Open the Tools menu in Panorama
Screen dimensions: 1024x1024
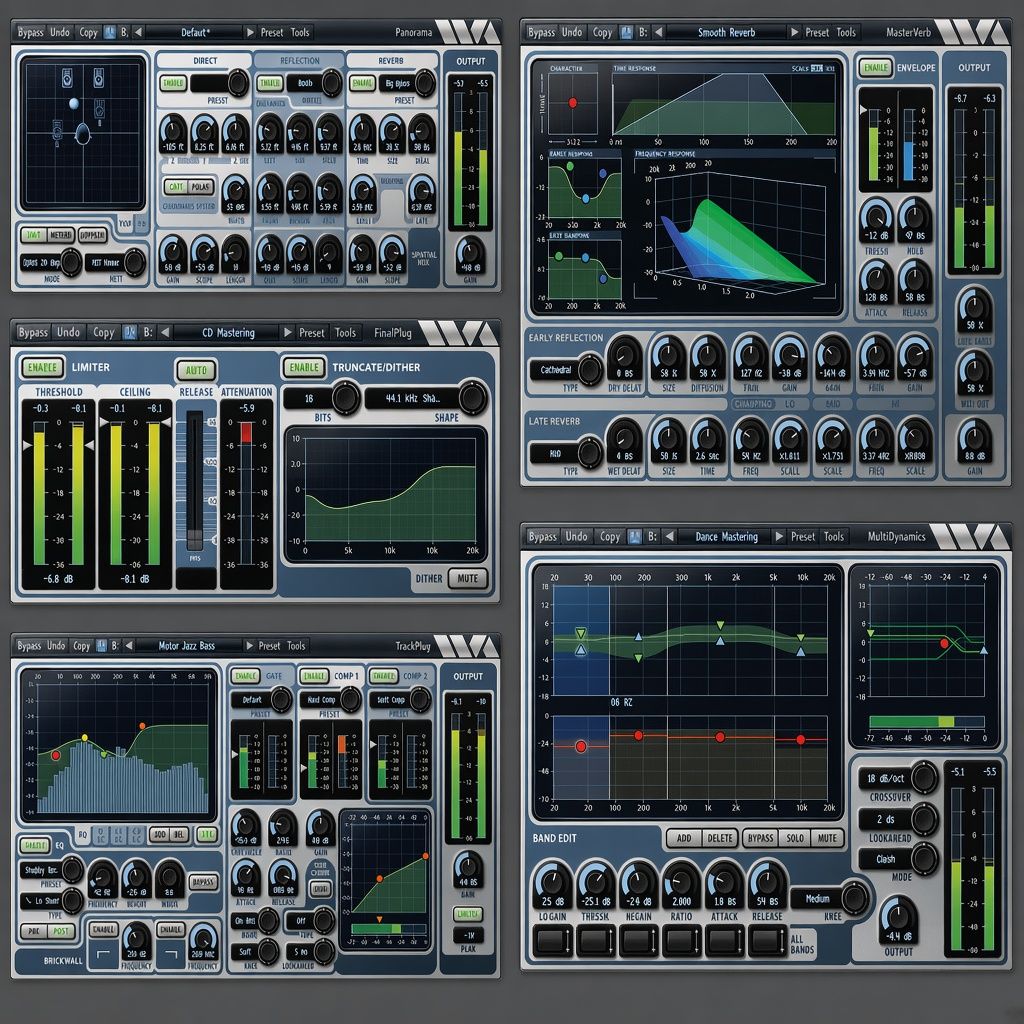click(x=300, y=32)
